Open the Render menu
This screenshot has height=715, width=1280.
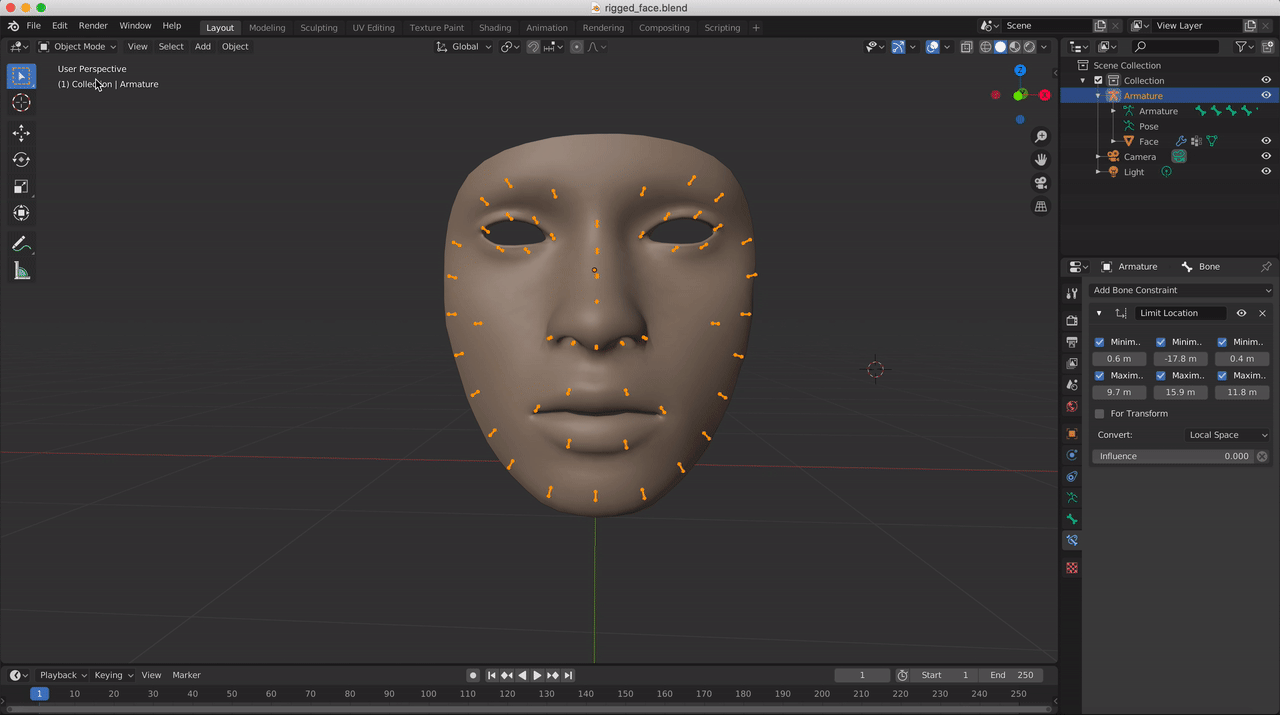pos(93,25)
